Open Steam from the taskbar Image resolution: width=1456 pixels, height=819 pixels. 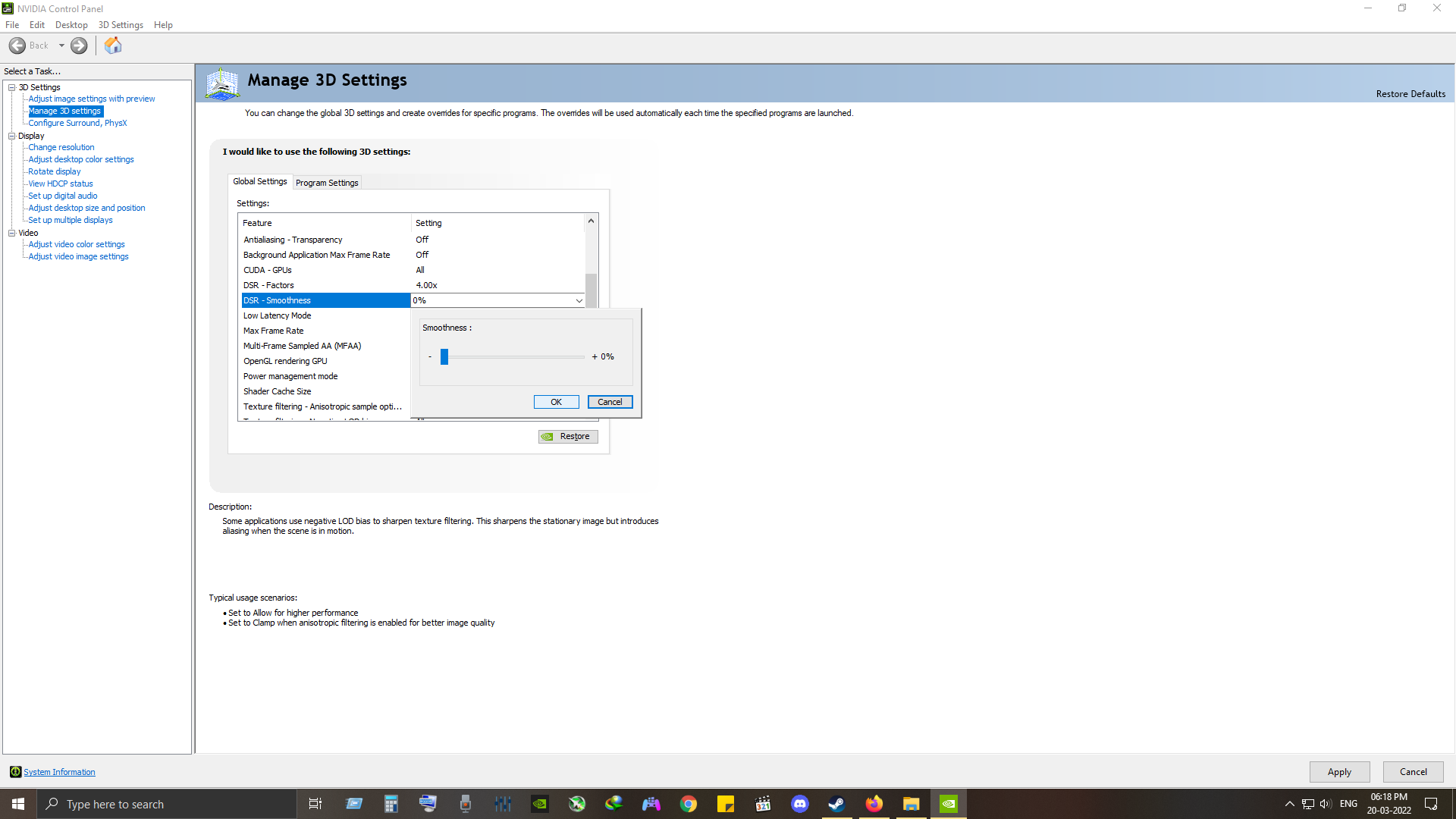[836, 804]
